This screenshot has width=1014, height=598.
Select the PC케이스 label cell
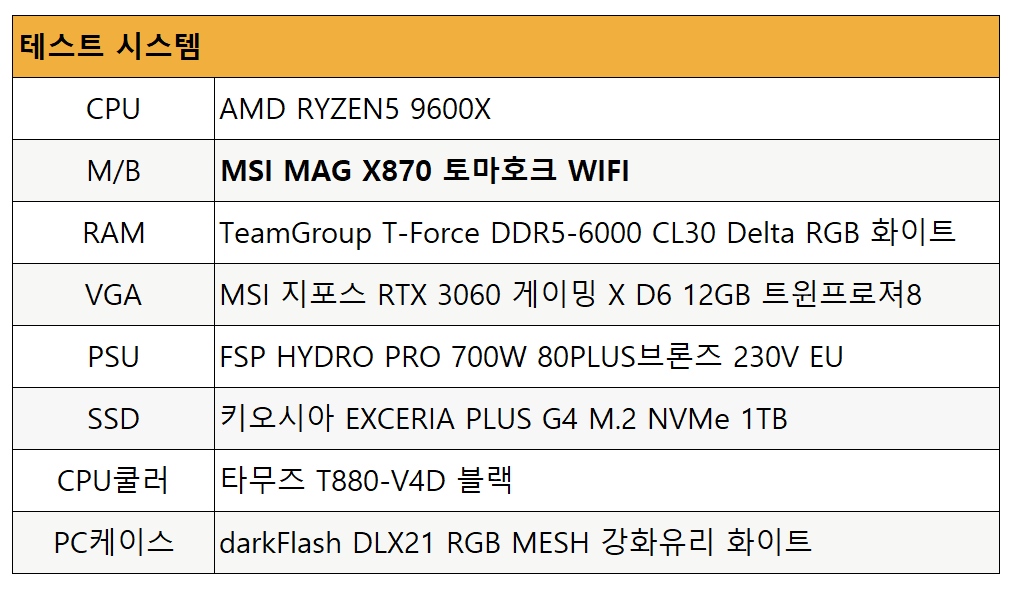click(x=113, y=543)
